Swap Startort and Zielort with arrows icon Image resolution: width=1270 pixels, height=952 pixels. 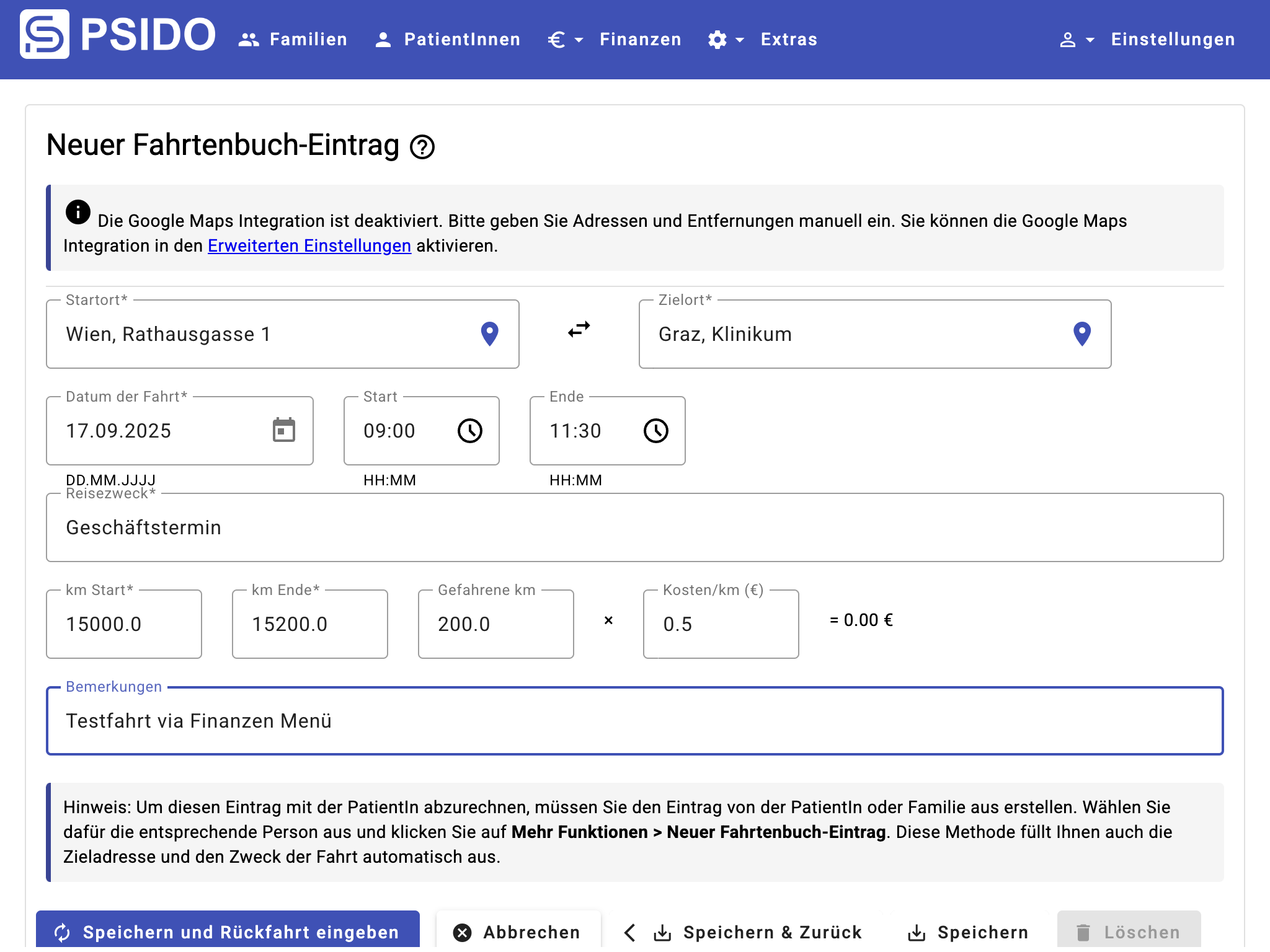coord(579,330)
